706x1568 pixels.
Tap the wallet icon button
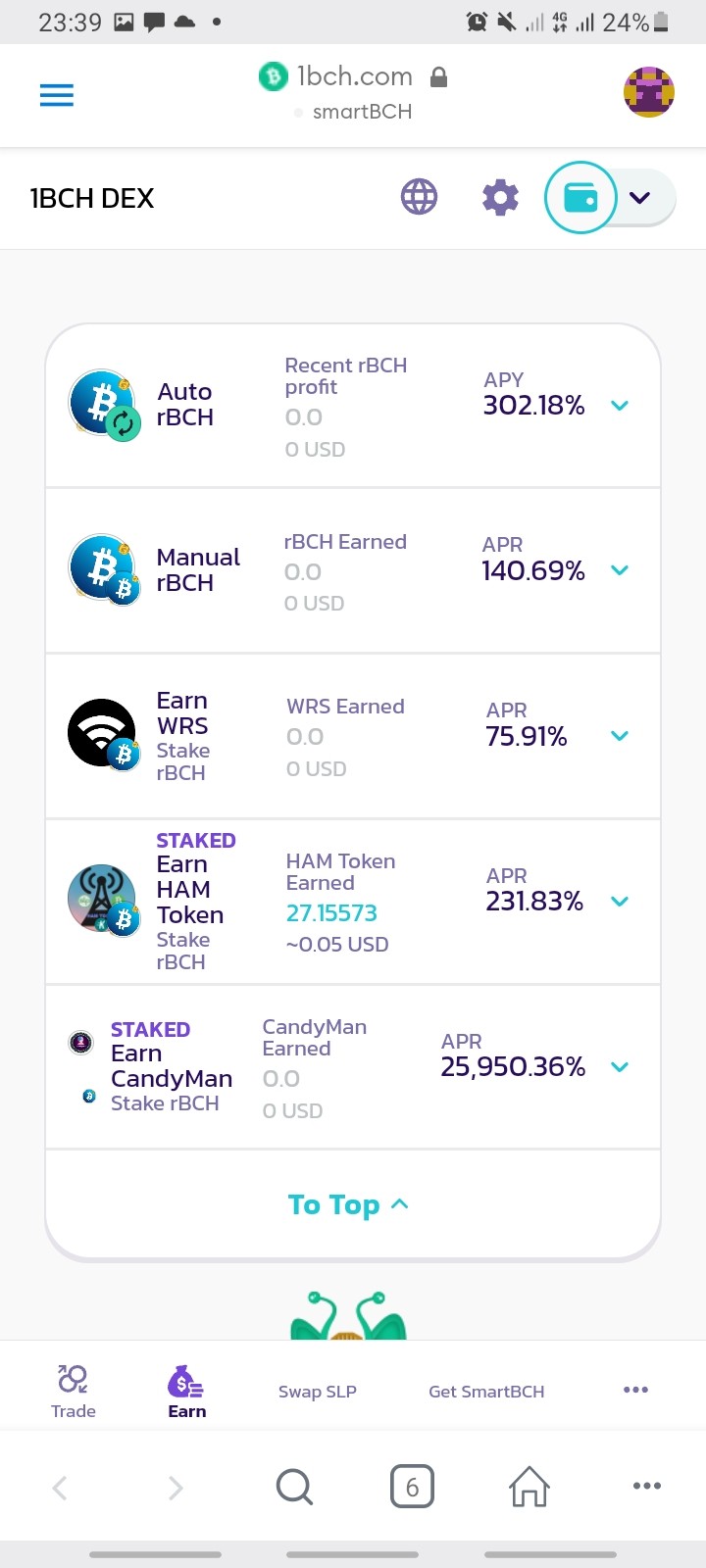(x=580, y=198)
